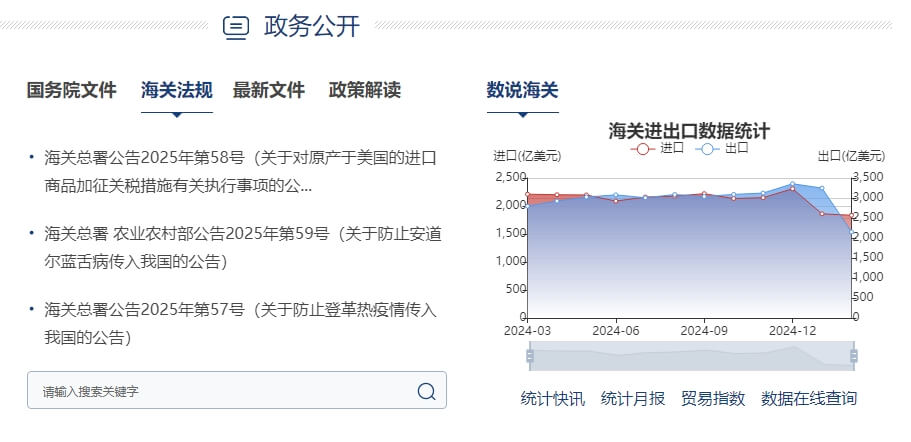Select the 海关法规 tab
The width and height of the screenshot is (911, 442).
point(177,91)
